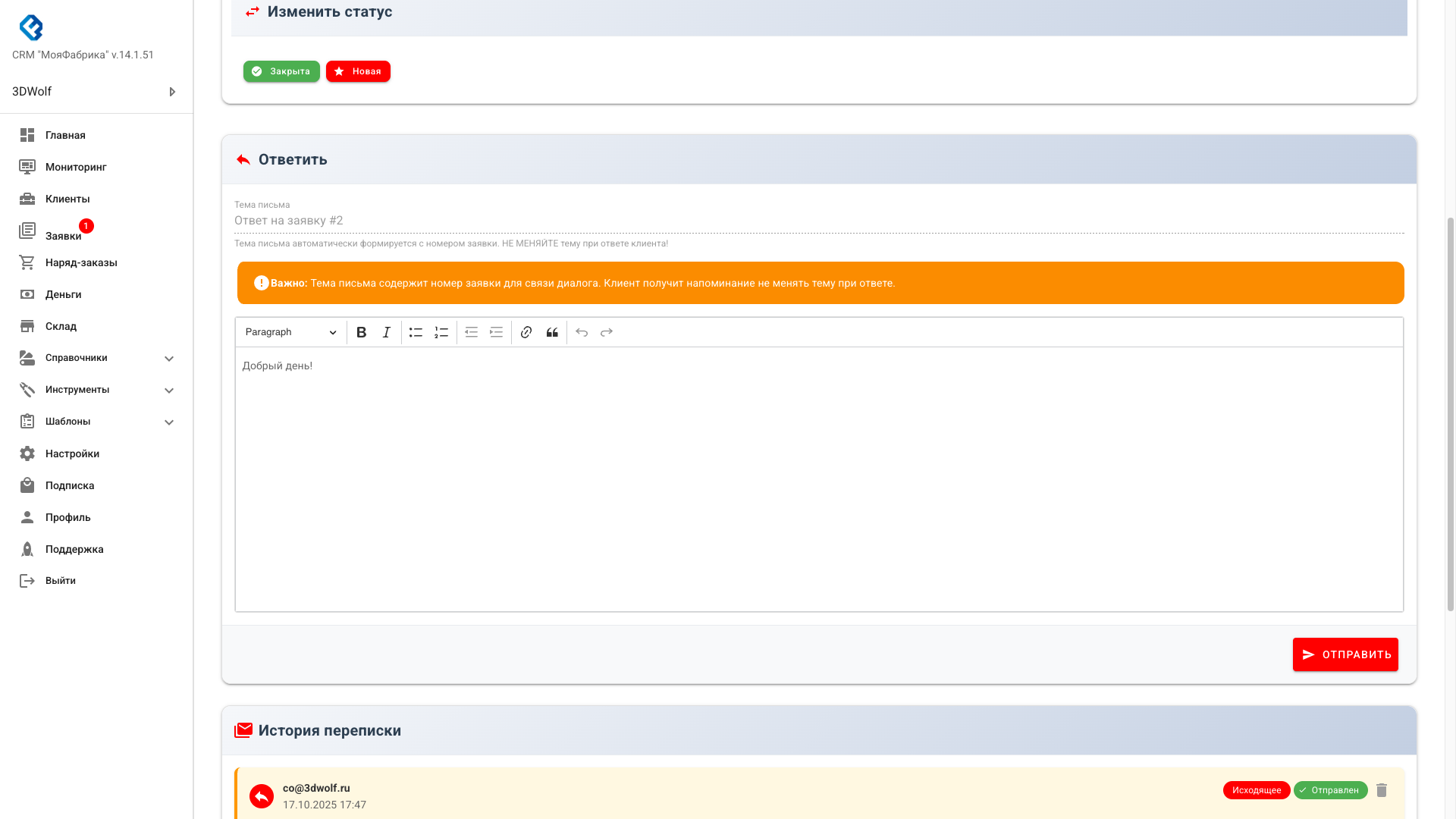Undo the last editor action
The width and height of the screenshot is (1456, 819).
tap(582, 332)
